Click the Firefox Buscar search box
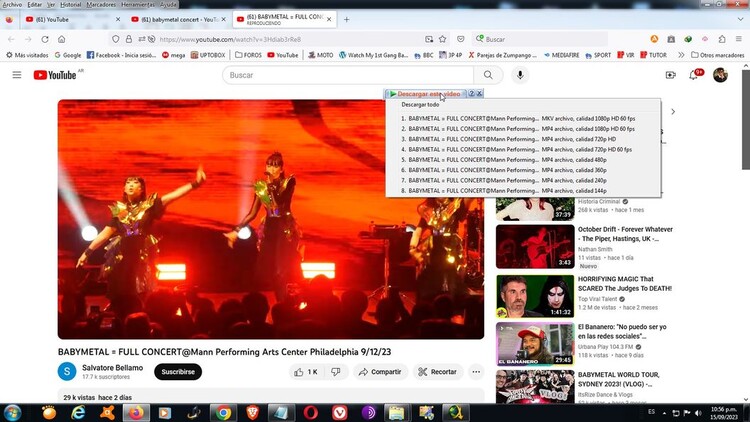This screenshot has width=750, height=422. point(540,39)
